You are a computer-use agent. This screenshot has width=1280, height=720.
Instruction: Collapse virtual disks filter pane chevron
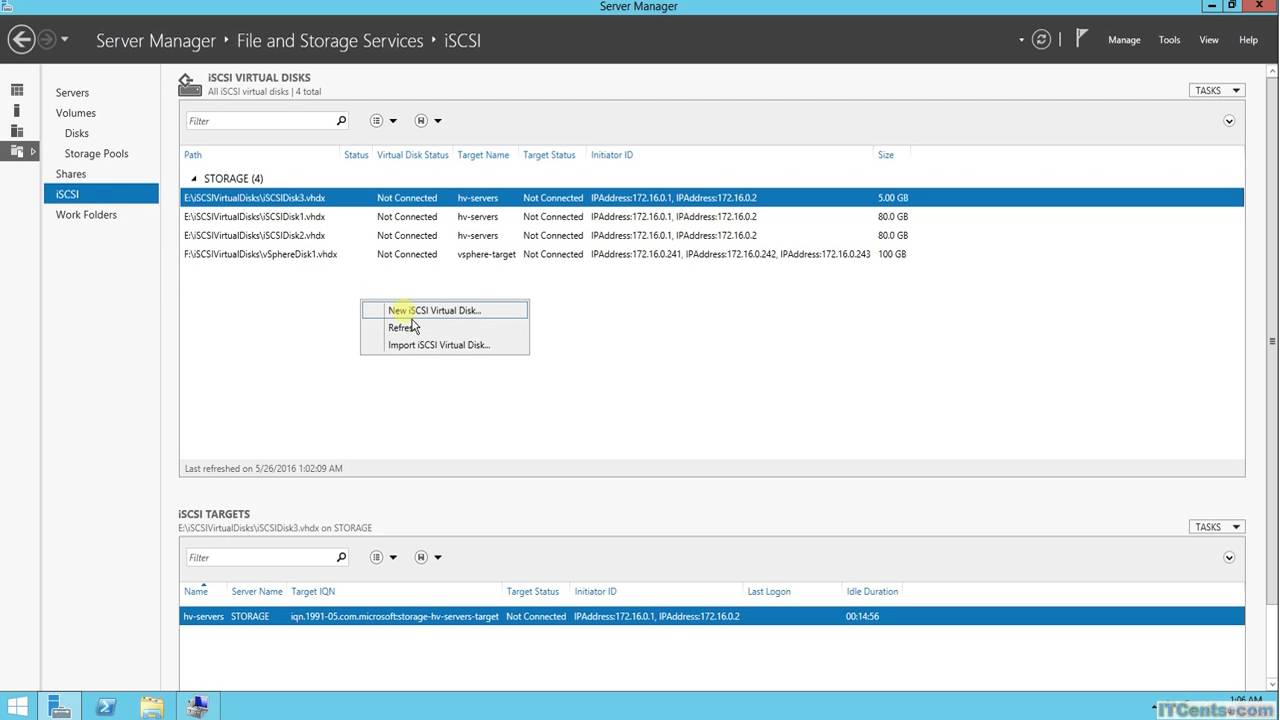pyautogui.click(x=1229, y=121)
